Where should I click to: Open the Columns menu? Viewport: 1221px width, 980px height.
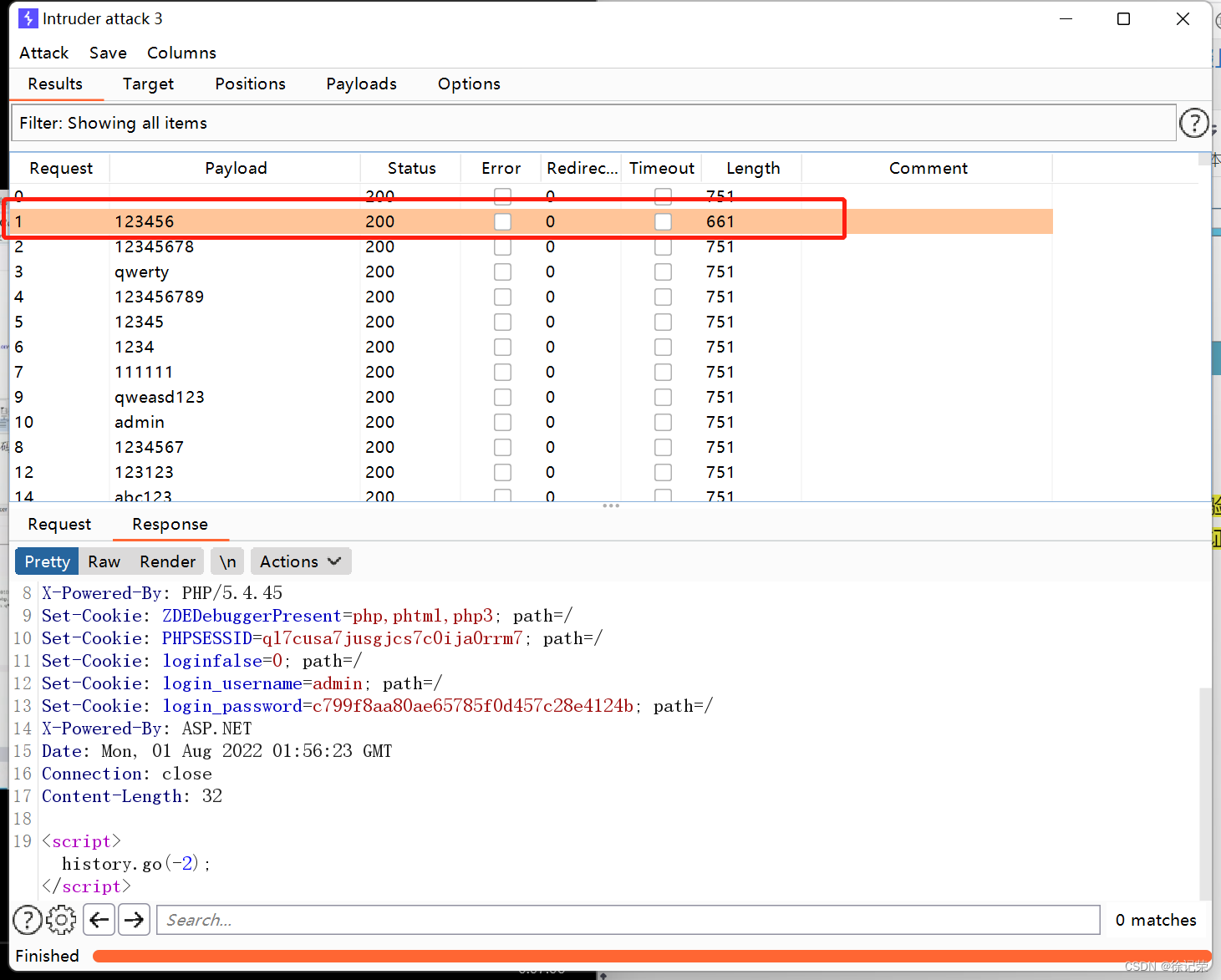(x=181, y=53)
